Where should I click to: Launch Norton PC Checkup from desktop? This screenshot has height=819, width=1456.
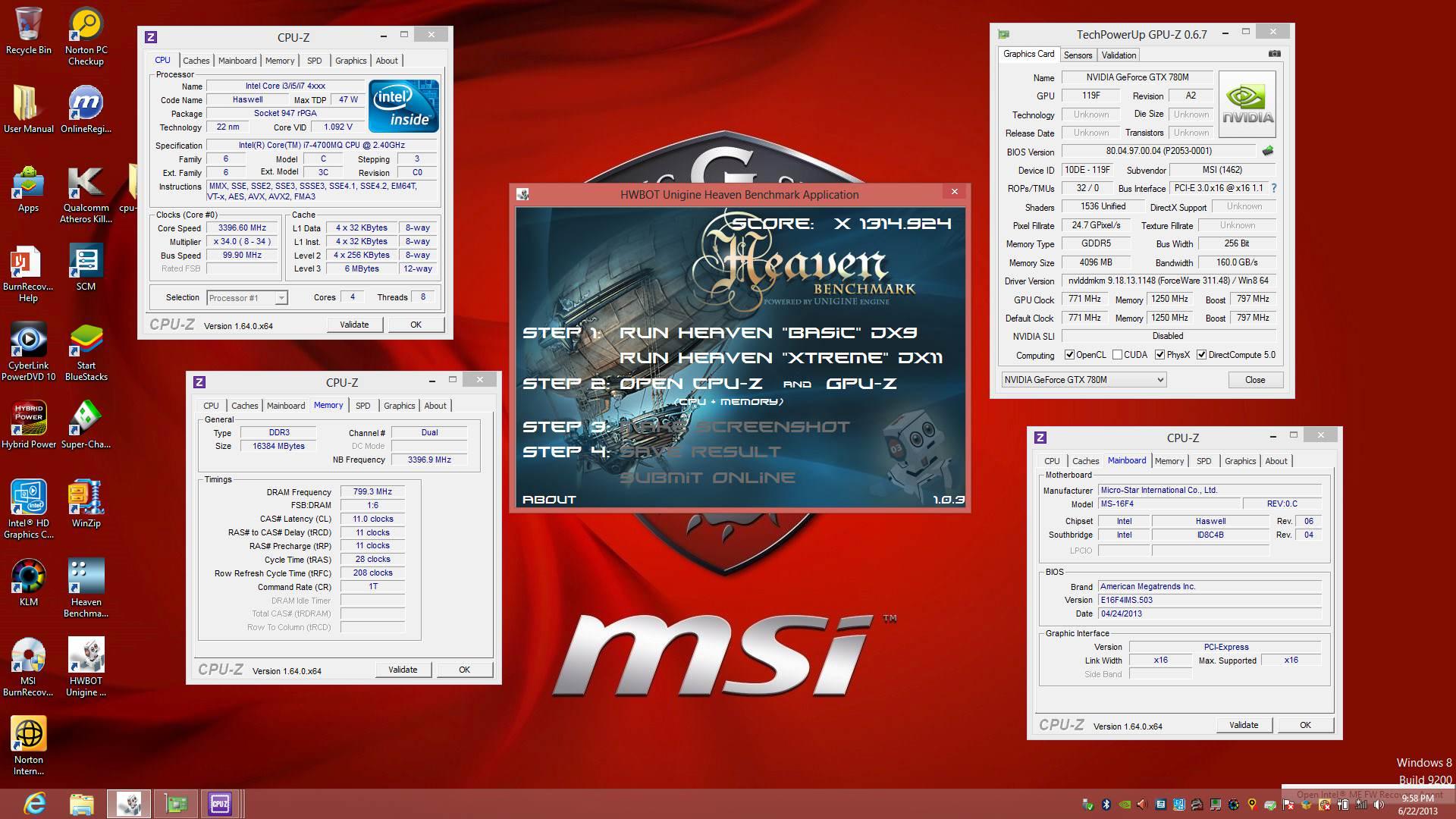click(x=86, y=36)
